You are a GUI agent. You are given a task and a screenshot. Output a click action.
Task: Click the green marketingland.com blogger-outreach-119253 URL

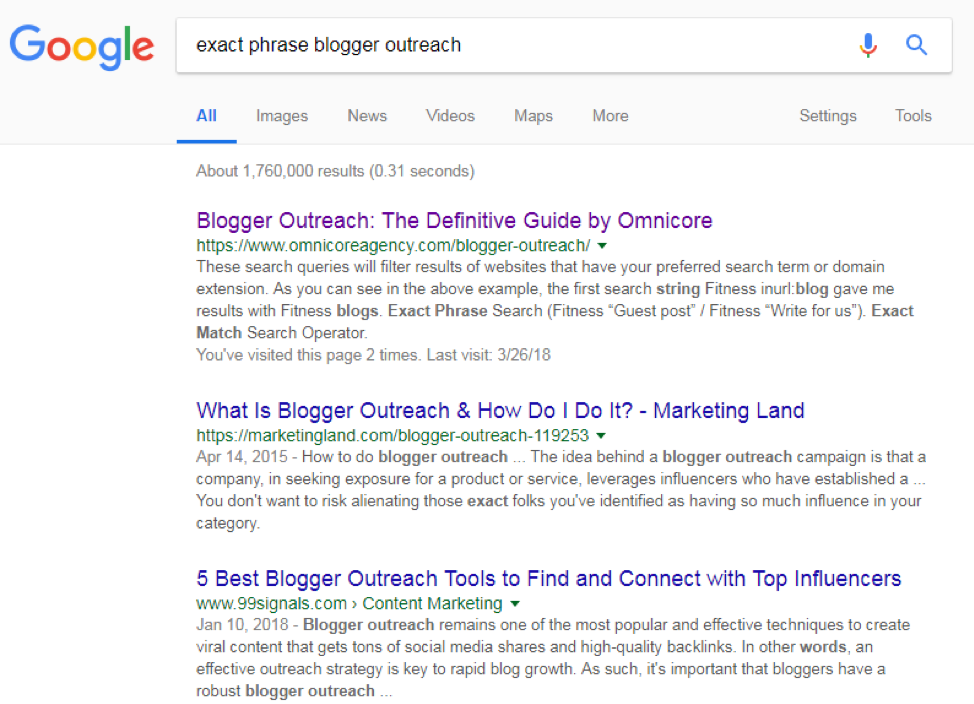[393, 436]
